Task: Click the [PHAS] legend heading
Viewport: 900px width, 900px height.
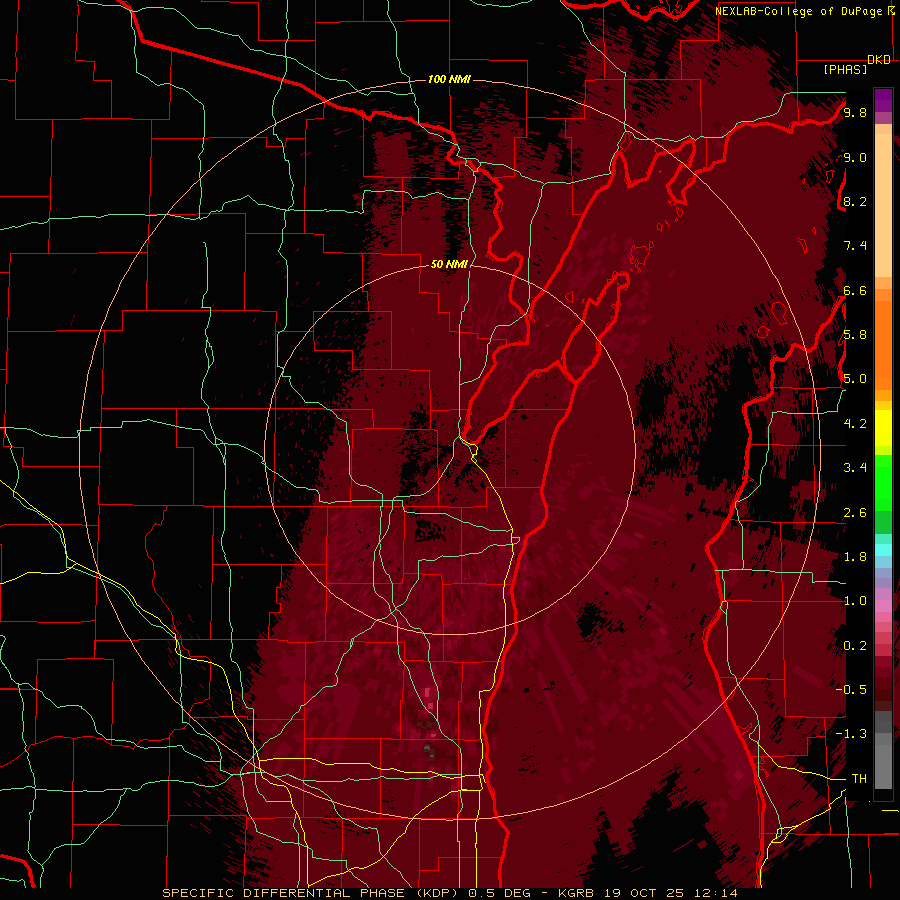Action: [x=845, y=69]
